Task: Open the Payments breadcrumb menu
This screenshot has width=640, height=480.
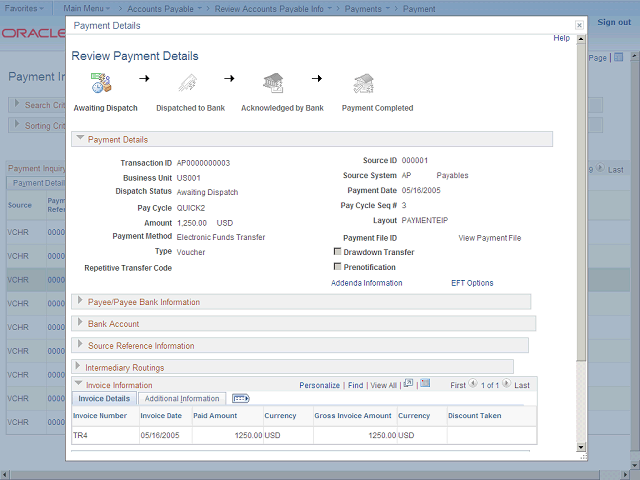Action: (x=367, y=9)
